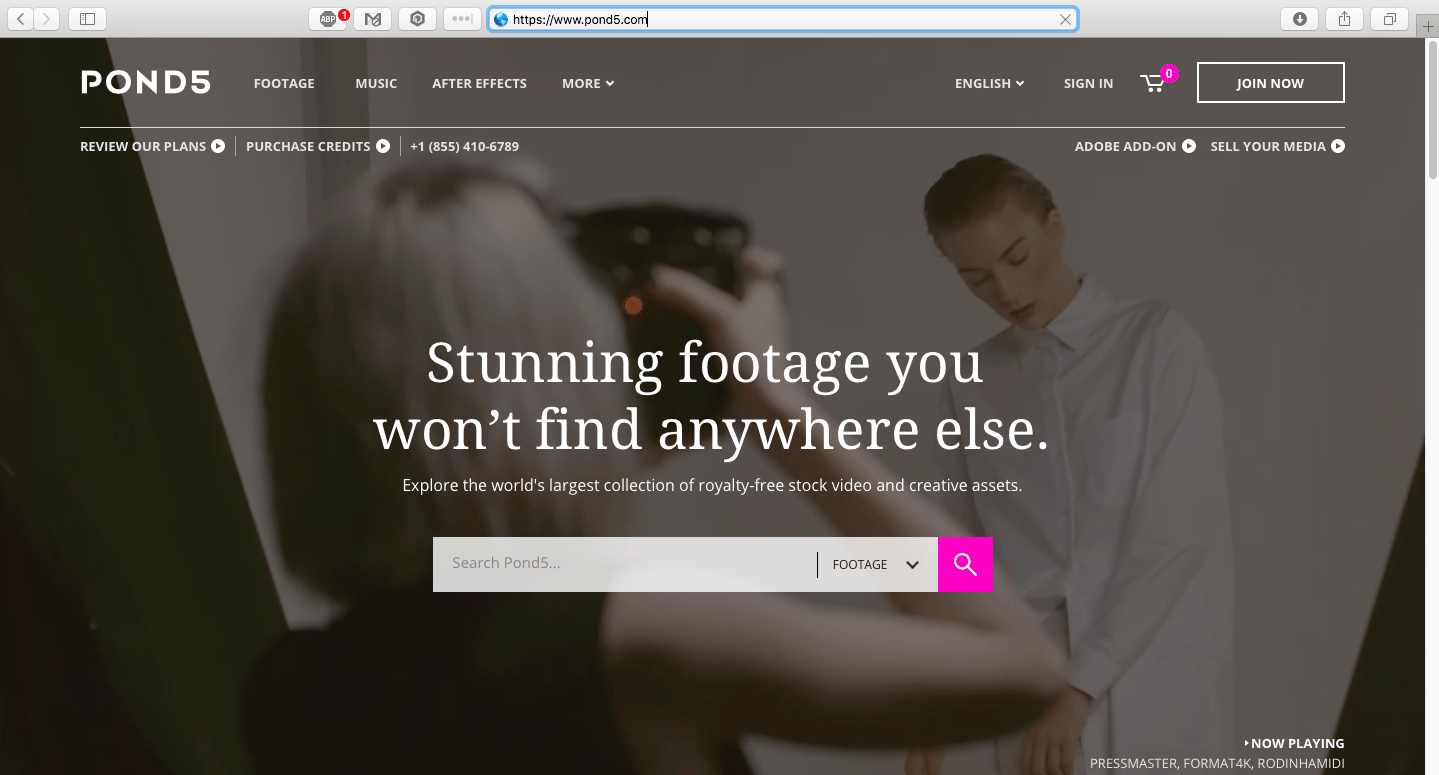
Task: Open the ENGLISH language dropdown
Action: click(989, 84)
